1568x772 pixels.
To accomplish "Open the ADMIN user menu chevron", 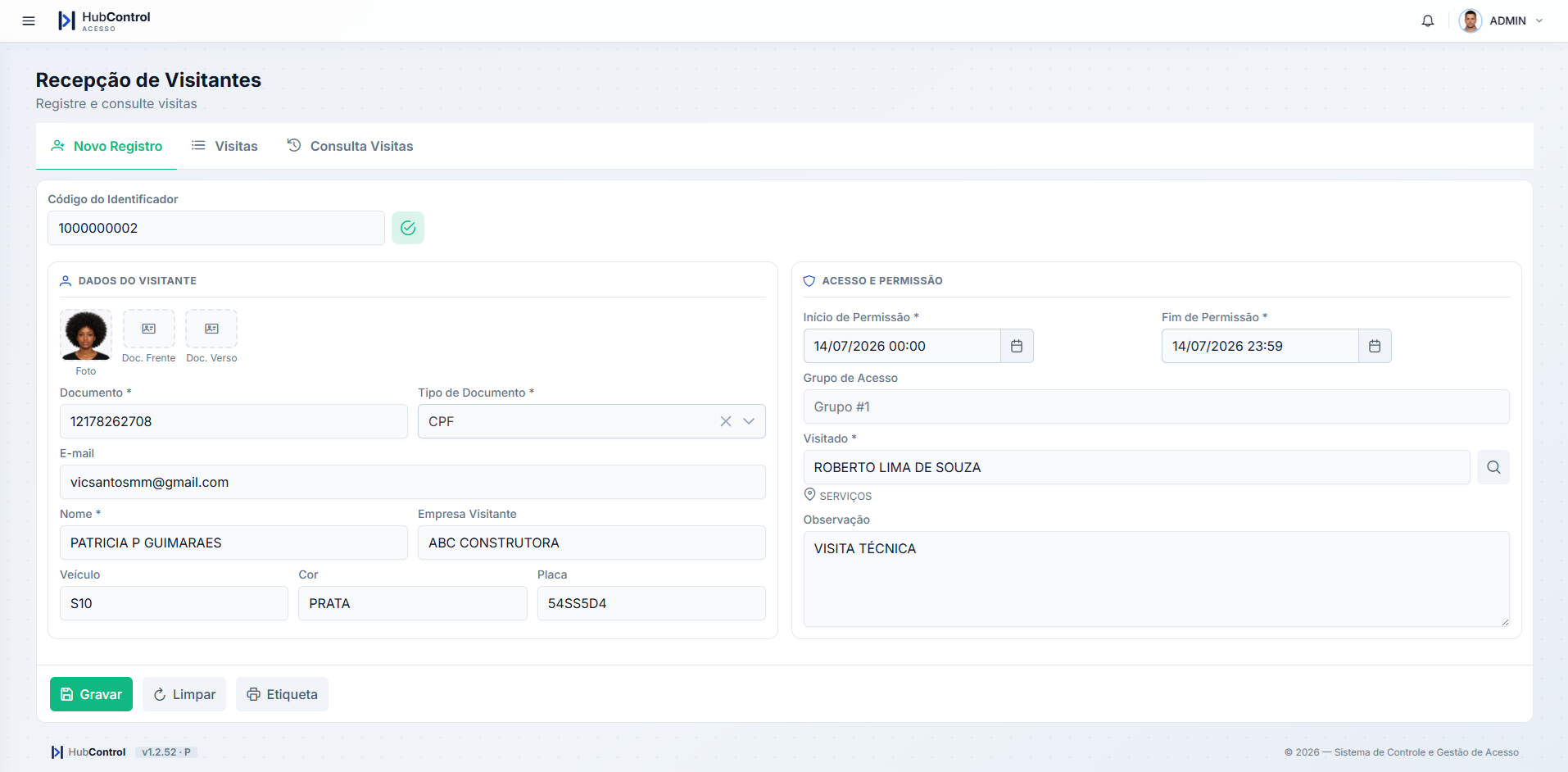I will [x=1539, y=20].
